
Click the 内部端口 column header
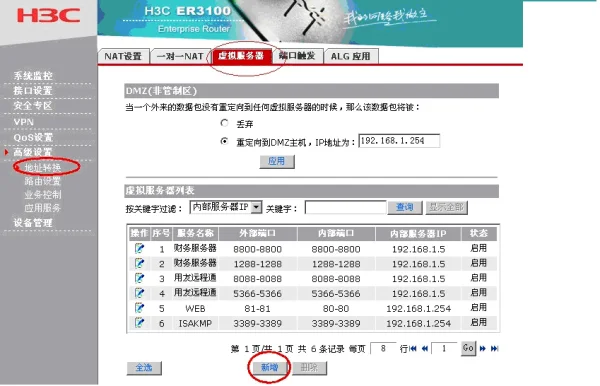coord(336,233)
